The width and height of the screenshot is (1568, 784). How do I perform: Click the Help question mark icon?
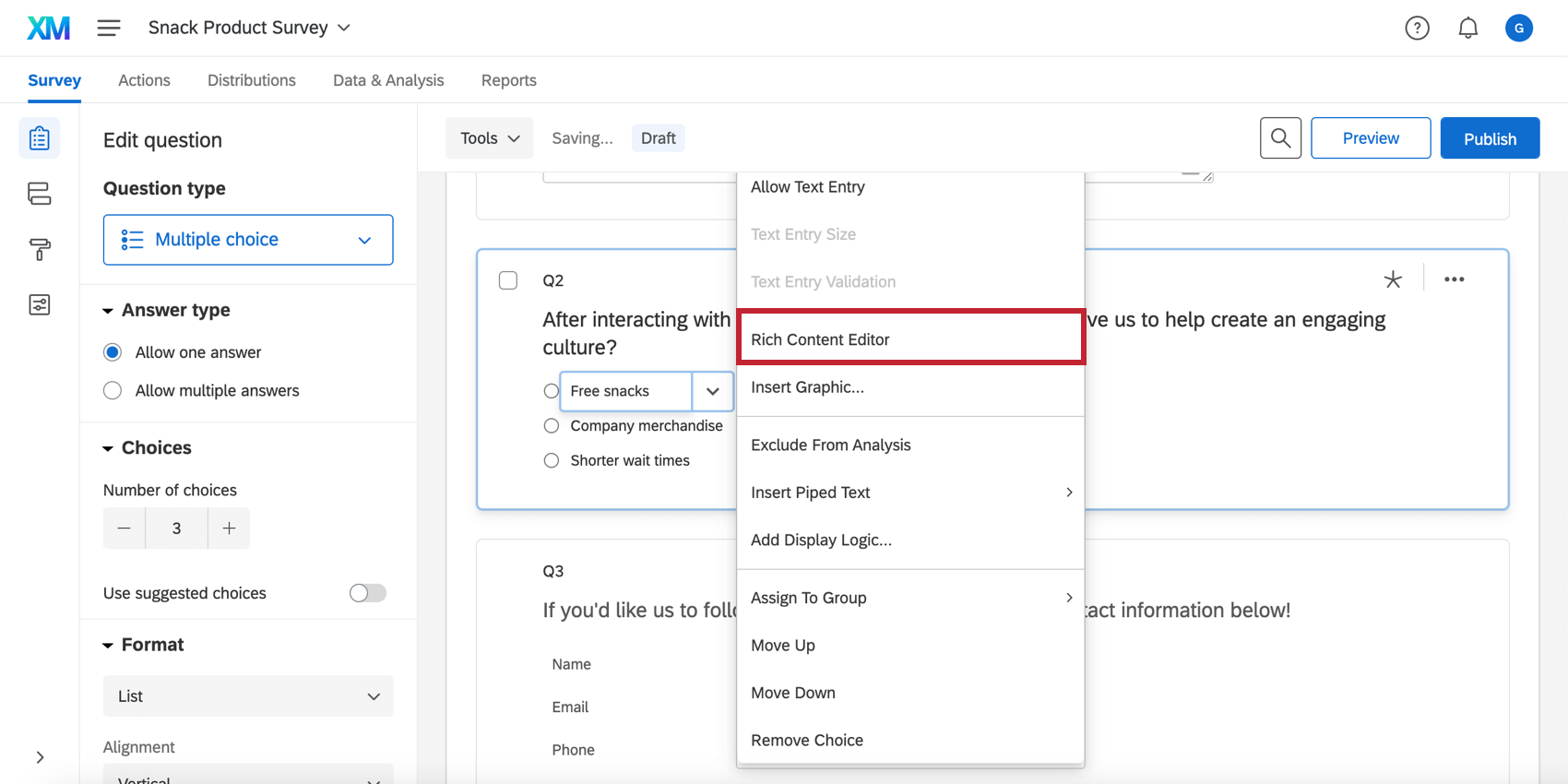click(1417, 29)
